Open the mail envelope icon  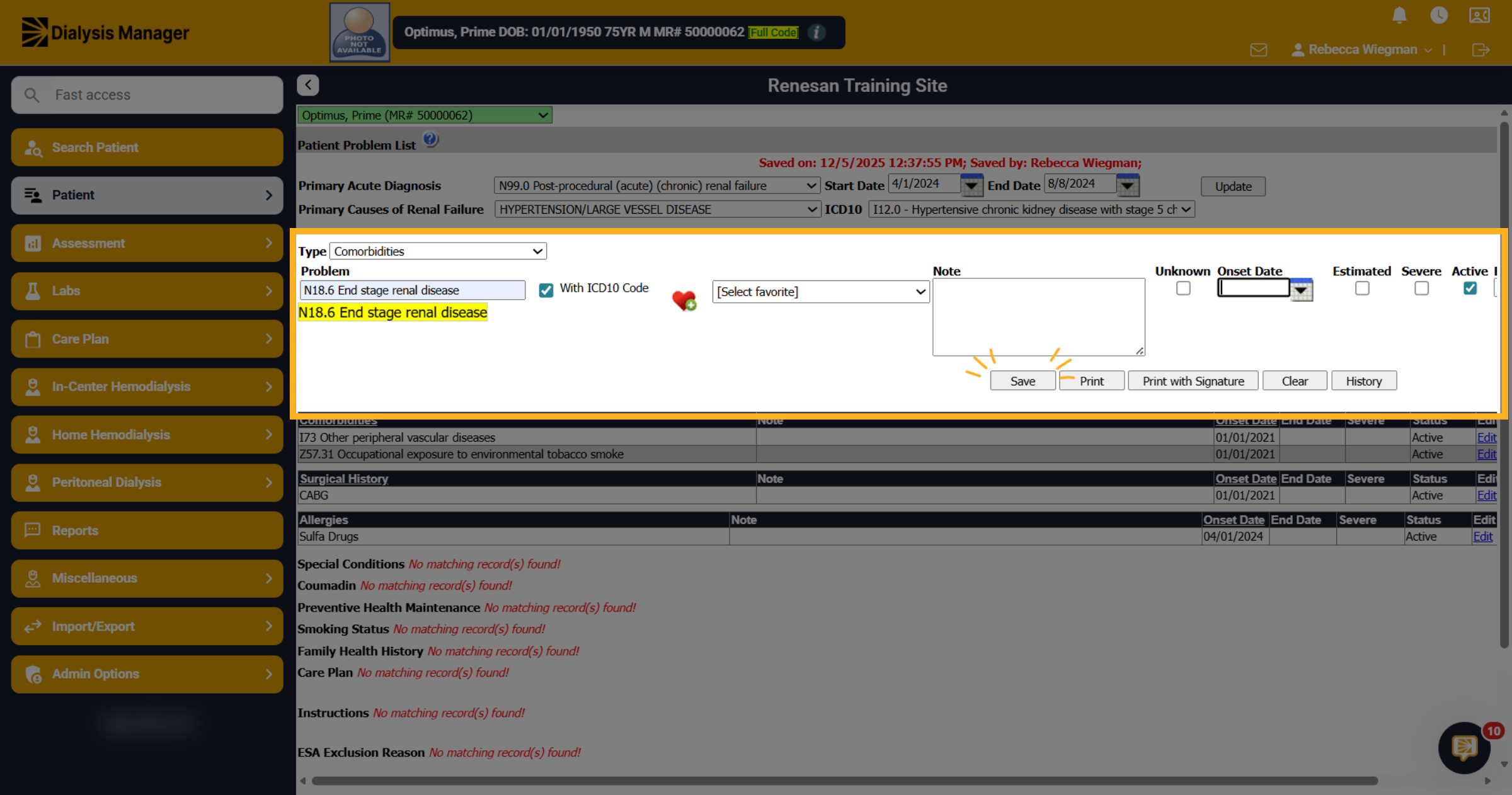(1259, 50)
